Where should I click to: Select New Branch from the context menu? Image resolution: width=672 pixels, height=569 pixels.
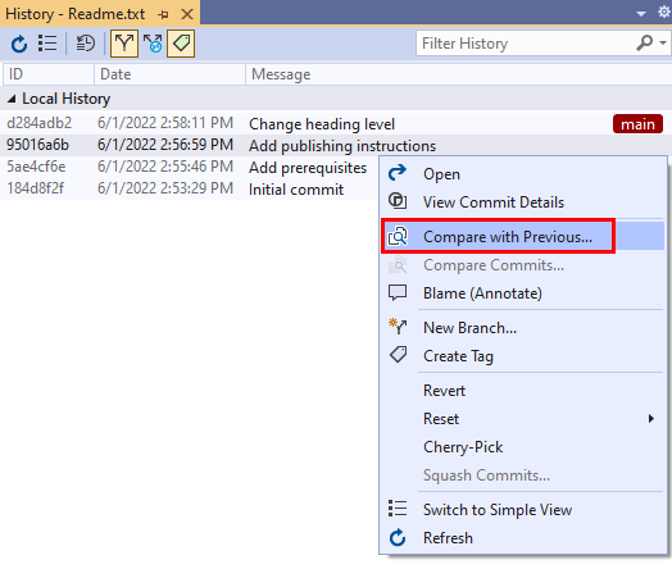(469, 327)
